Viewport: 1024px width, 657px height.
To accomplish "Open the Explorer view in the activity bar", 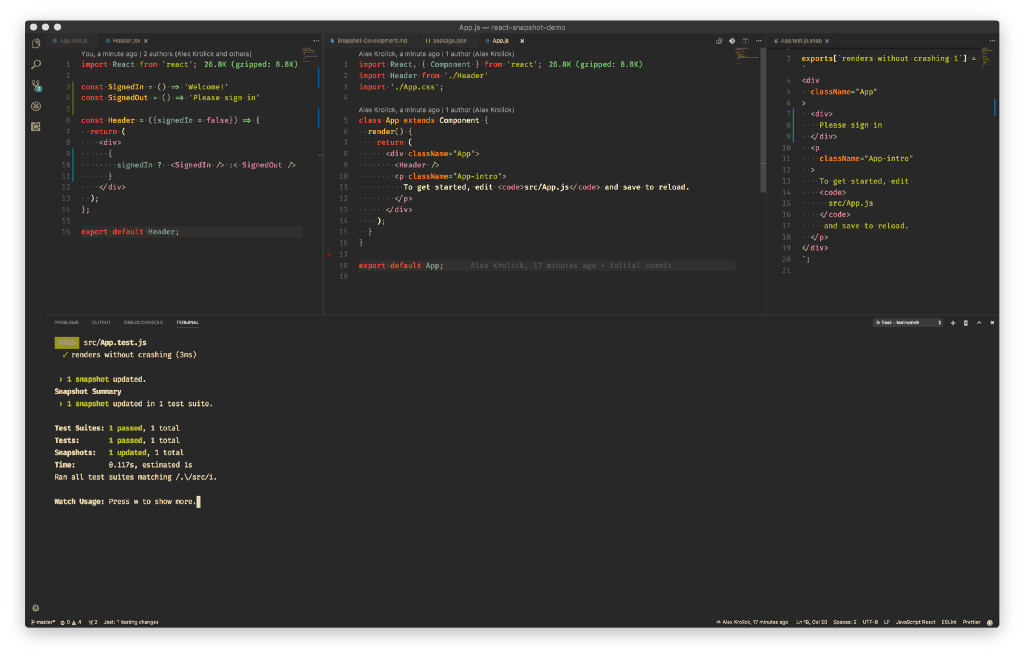I will point(36,43).
